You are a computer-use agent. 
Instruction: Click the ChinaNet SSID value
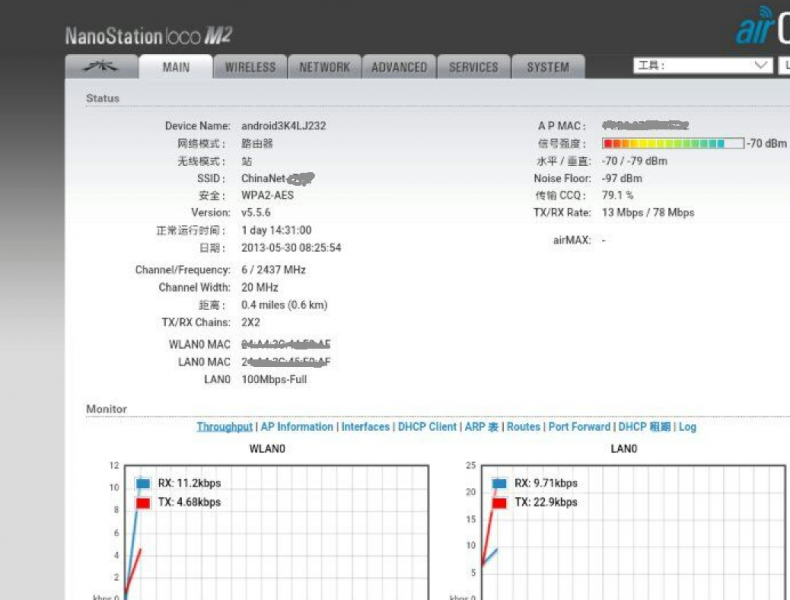[277, 178]
